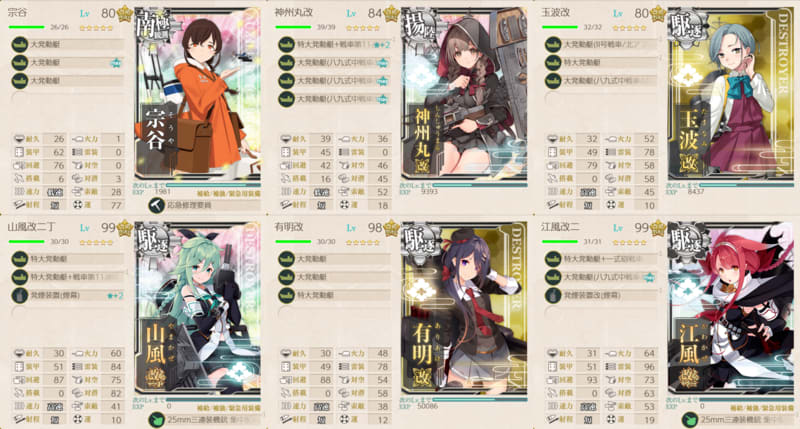Click the repair personnel icon under Soya's card

click(156, 205)
